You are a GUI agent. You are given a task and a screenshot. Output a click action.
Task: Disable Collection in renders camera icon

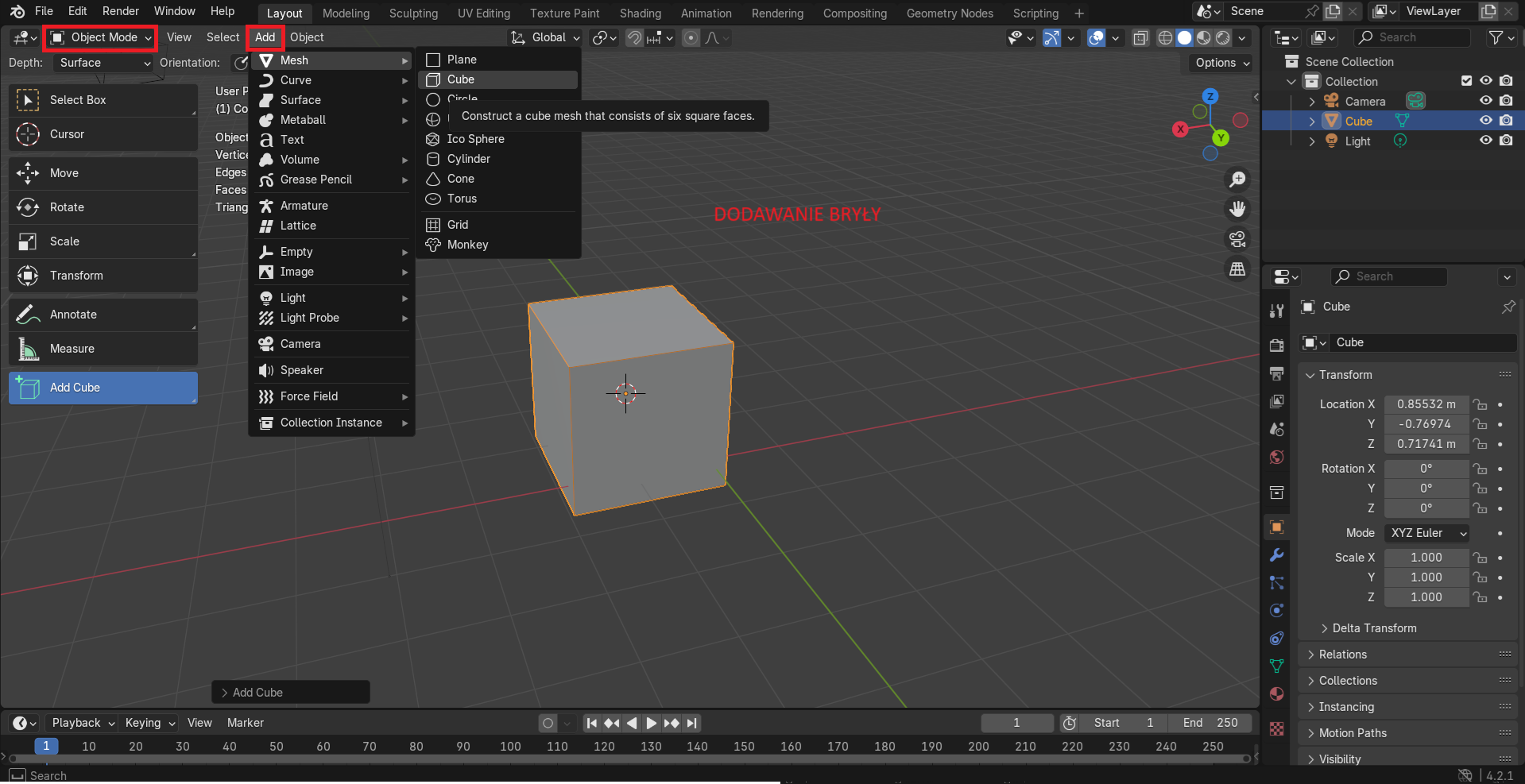click(x=1506, y=81)
